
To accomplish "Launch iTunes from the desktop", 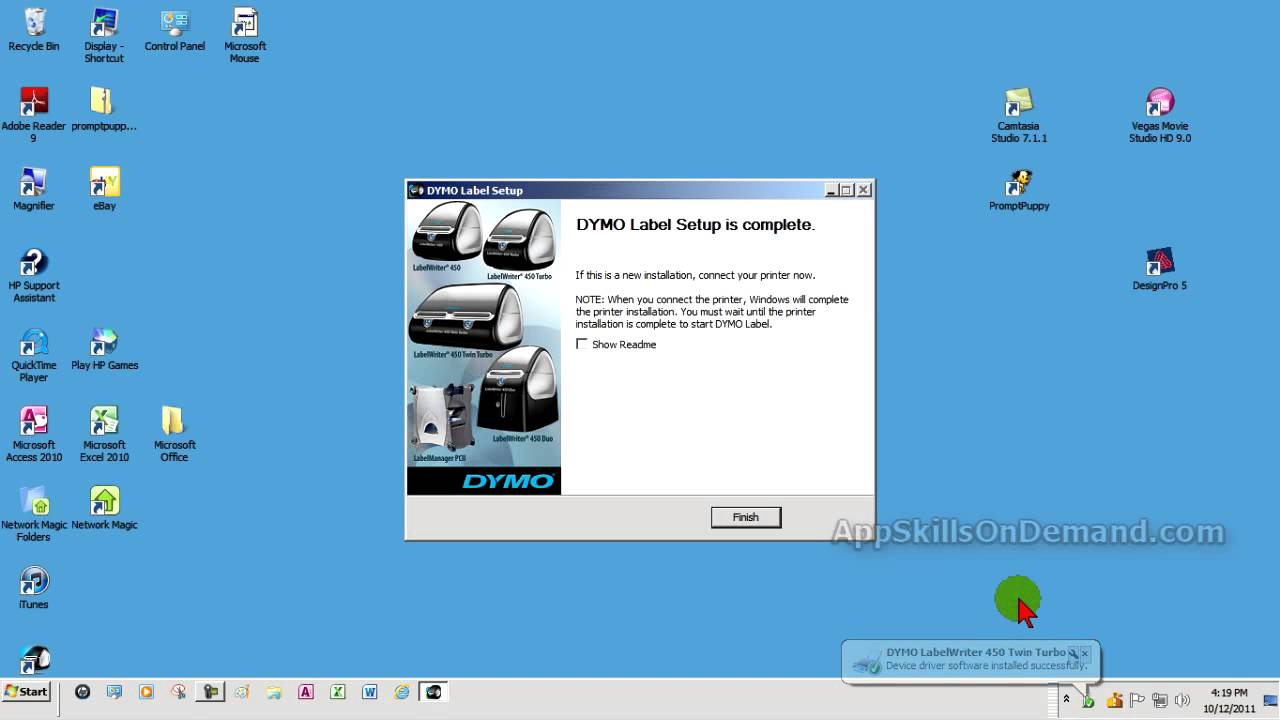I will 34,588.
